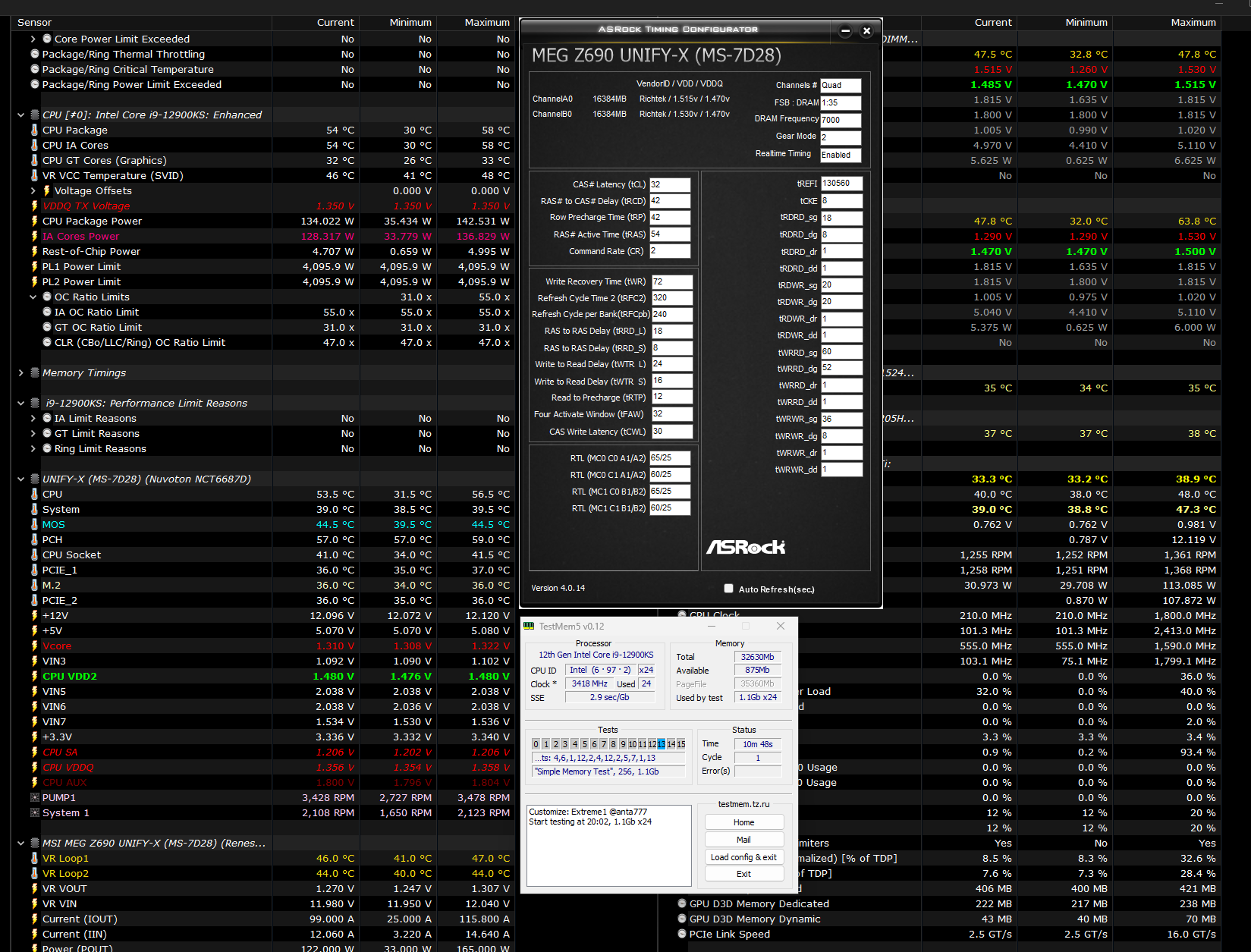Screen dimensions: 1251x952
Task: Collapse the CPU [#0] Intel Core i9-12900KS group
Action: pyautogui.click(x=21, y=115)
